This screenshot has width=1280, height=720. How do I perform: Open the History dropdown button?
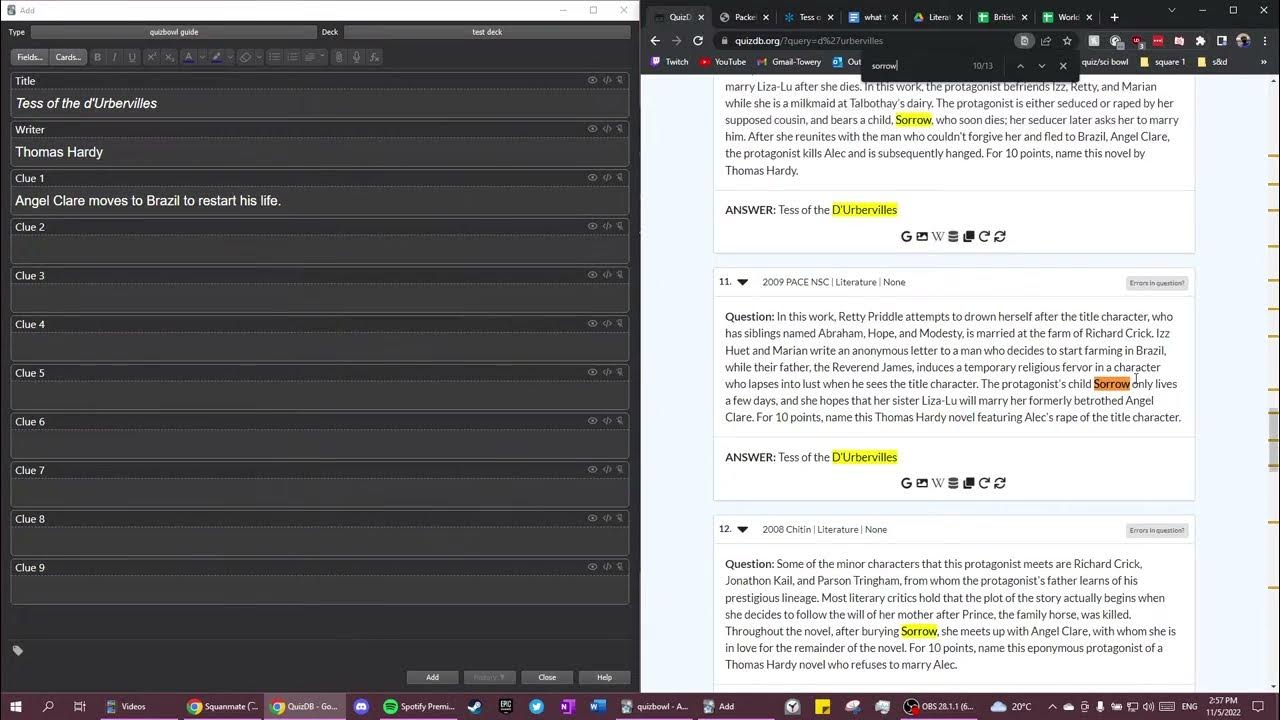coord(490,677)
